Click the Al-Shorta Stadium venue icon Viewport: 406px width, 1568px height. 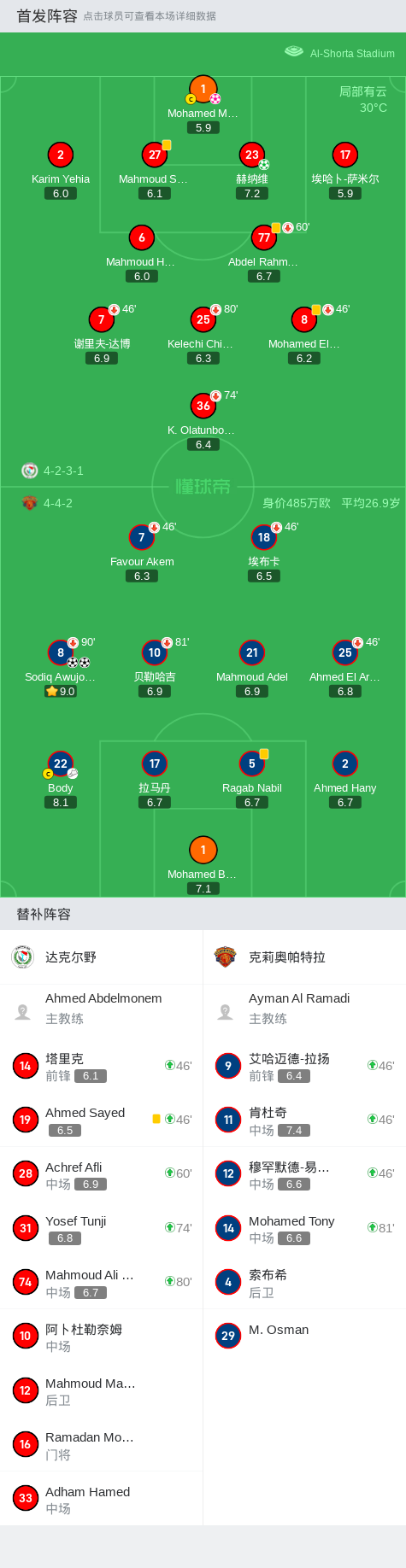[294, 51]
